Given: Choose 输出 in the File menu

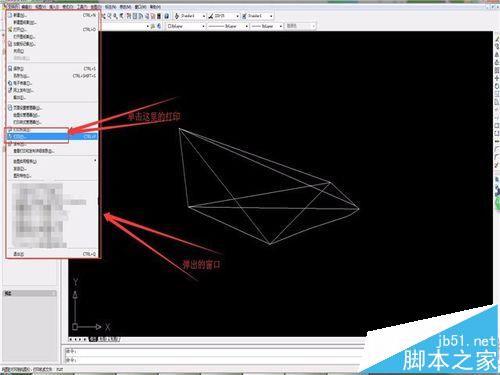Looking at the screenshot, I should pos(52,98).
